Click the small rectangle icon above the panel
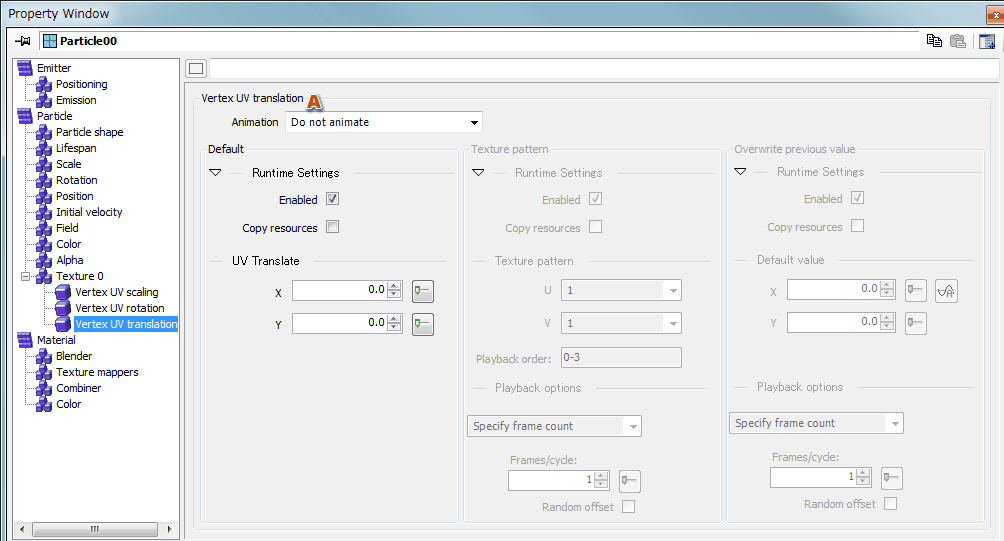This screenshot has width=1004, height=541. click(196, 69)
